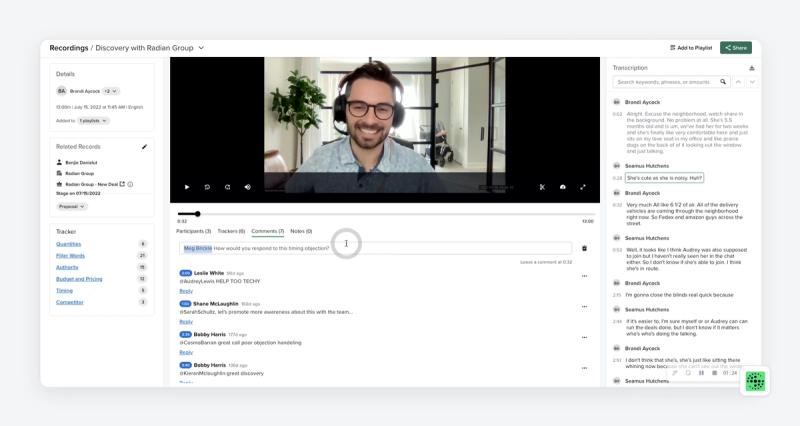Click the comment input field
Viewport: 800px width, 426px height.
click(376, 248)
